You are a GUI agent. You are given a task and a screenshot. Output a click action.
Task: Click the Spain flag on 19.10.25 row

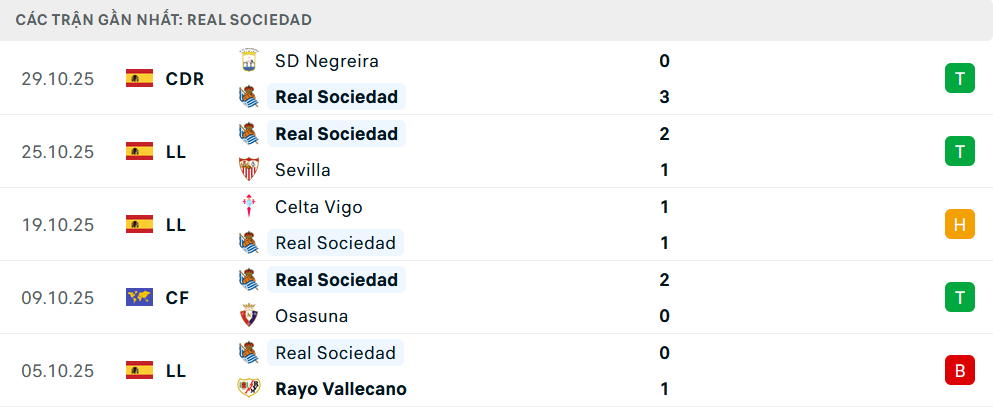pyautogui.click(x=139, y=224)
